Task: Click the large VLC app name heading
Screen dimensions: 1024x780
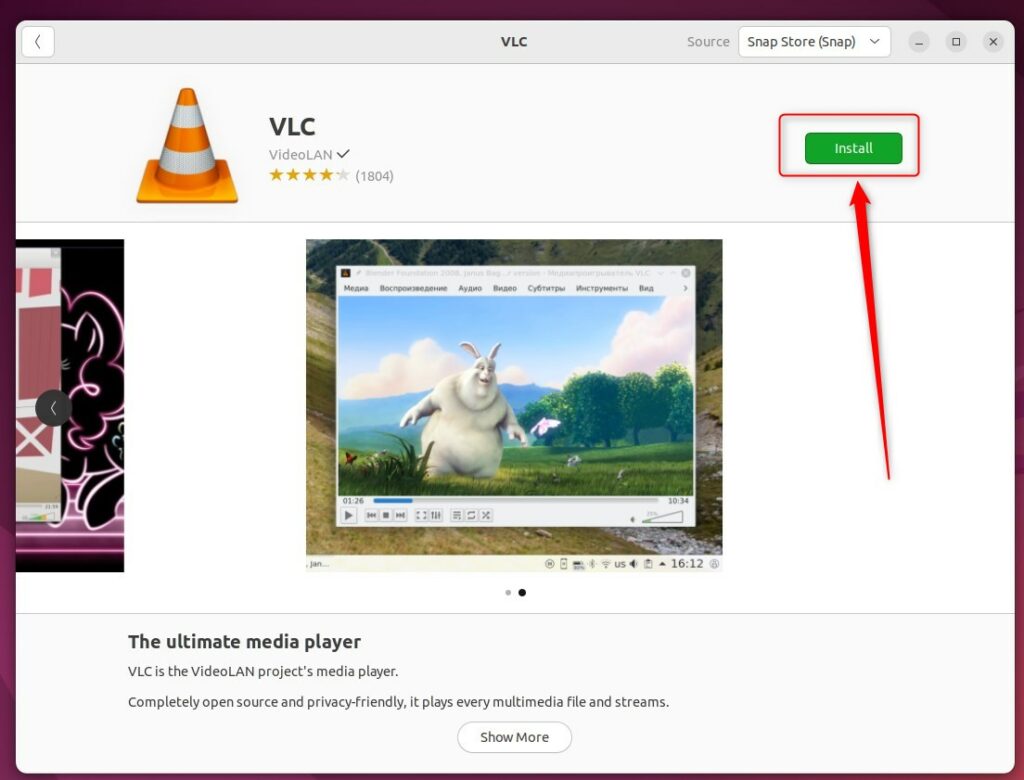Action: pyautogui.click(x=292, y=126)
